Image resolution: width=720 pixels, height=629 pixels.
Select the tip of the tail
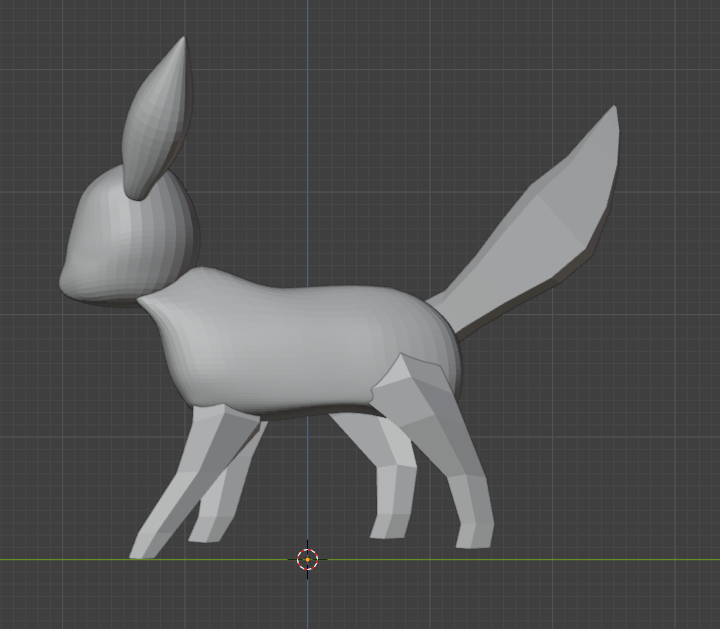[x=612, y=122]
